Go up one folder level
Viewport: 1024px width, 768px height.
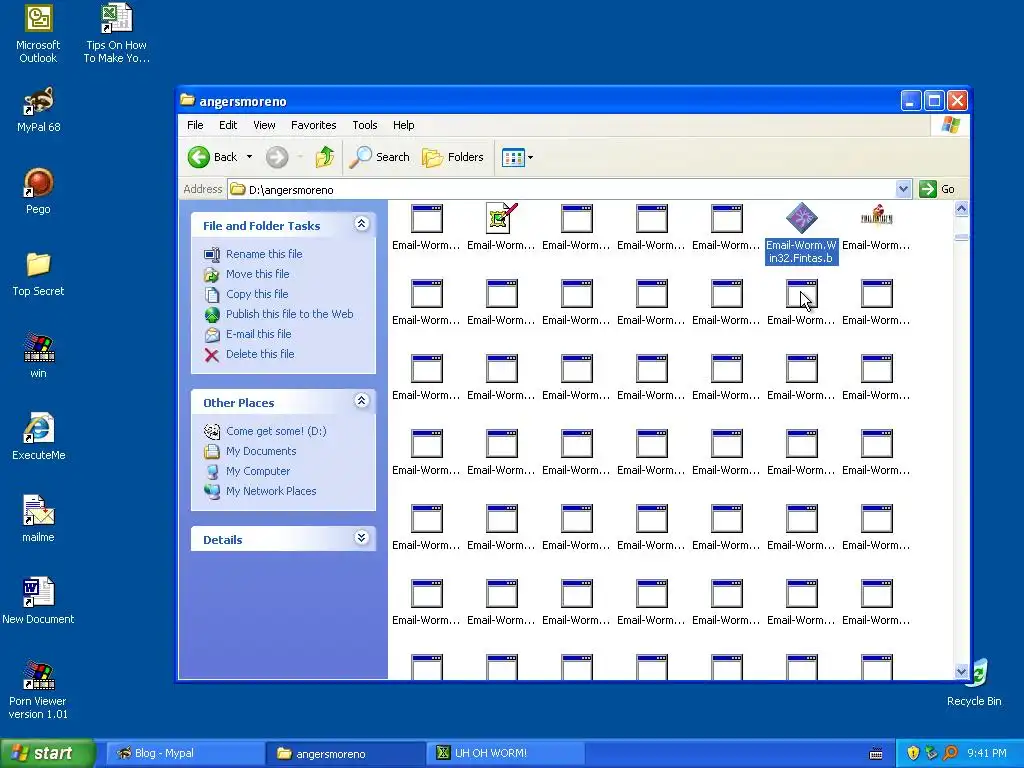click(x=325, y=157)
